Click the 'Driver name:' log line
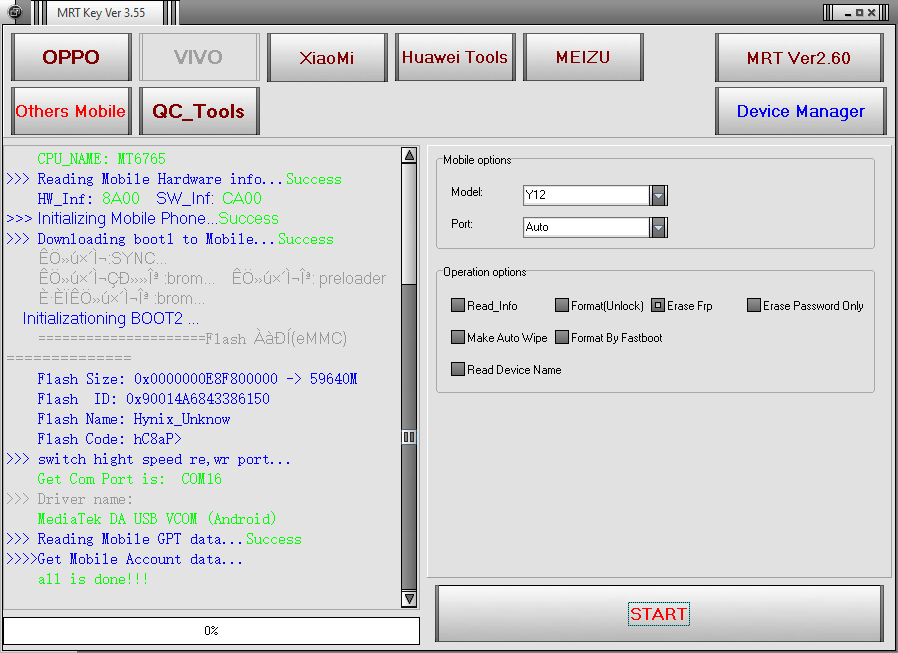The height and width of the screenshot is (653, 898). (69, 499)
